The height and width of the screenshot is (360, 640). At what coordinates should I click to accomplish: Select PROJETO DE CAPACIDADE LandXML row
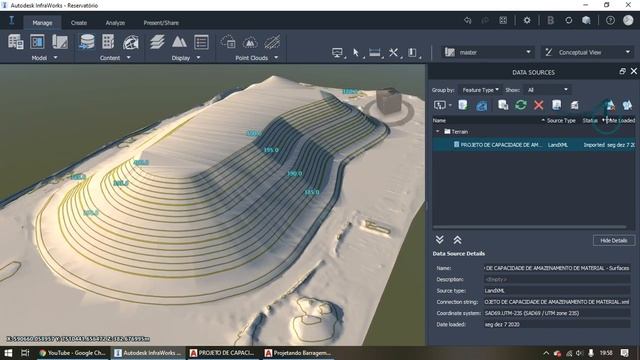pos(534,144)
